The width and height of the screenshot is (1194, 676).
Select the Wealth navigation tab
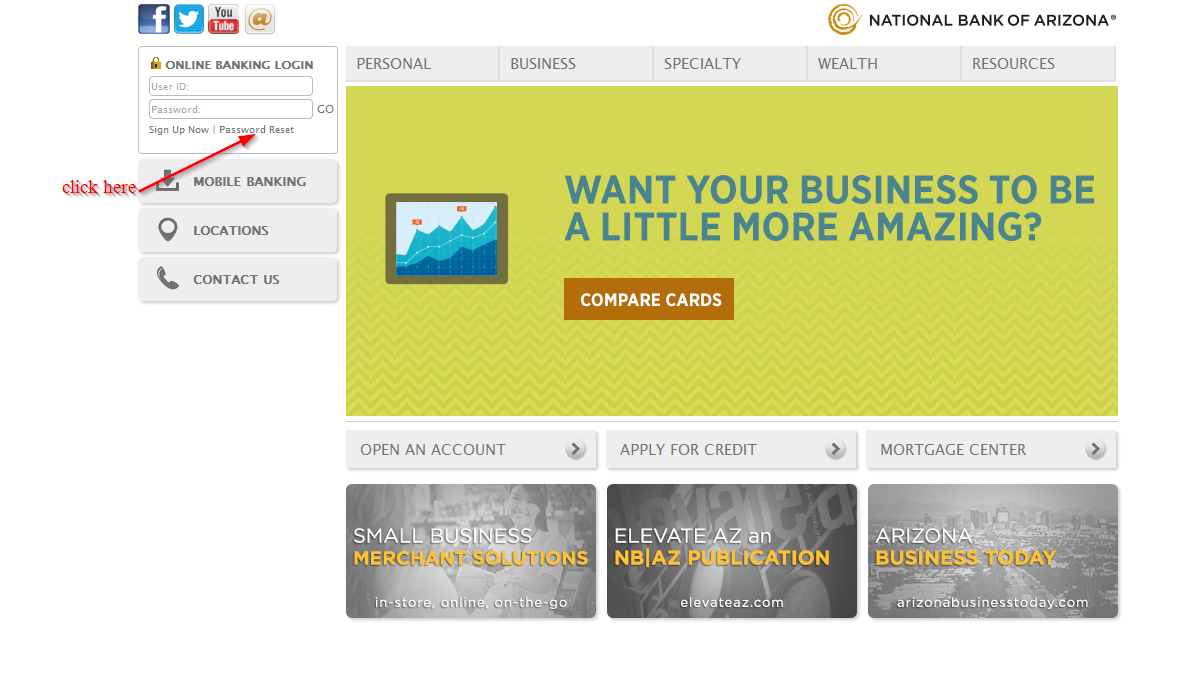click(x=847, y=63)
